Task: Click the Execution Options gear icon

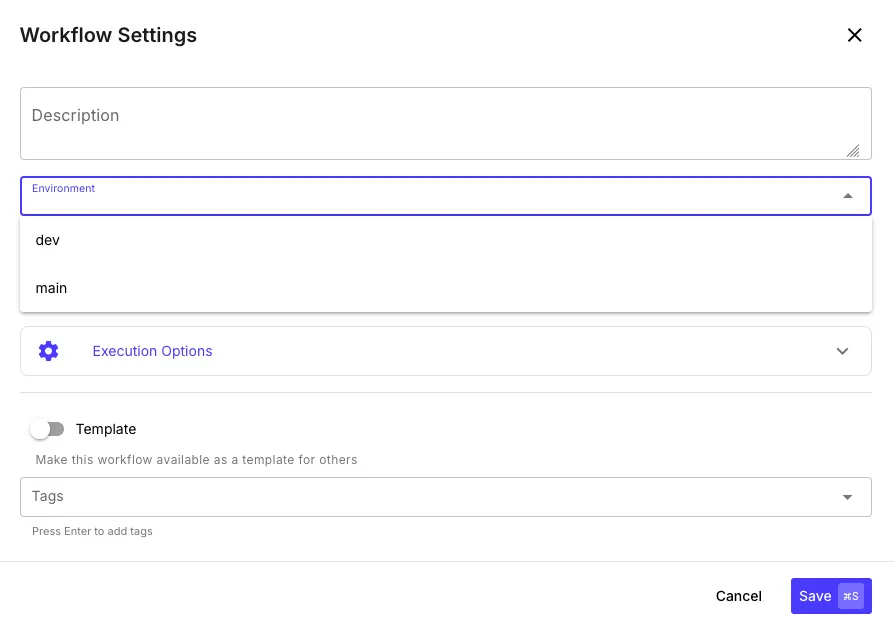Action: 49,351
